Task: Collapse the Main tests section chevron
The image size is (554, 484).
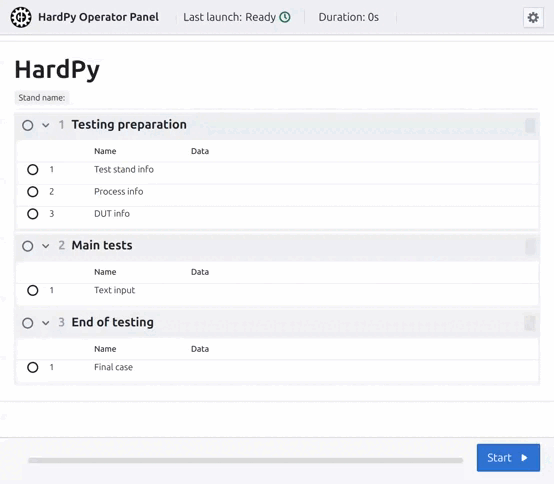Action: coord(46,246)
